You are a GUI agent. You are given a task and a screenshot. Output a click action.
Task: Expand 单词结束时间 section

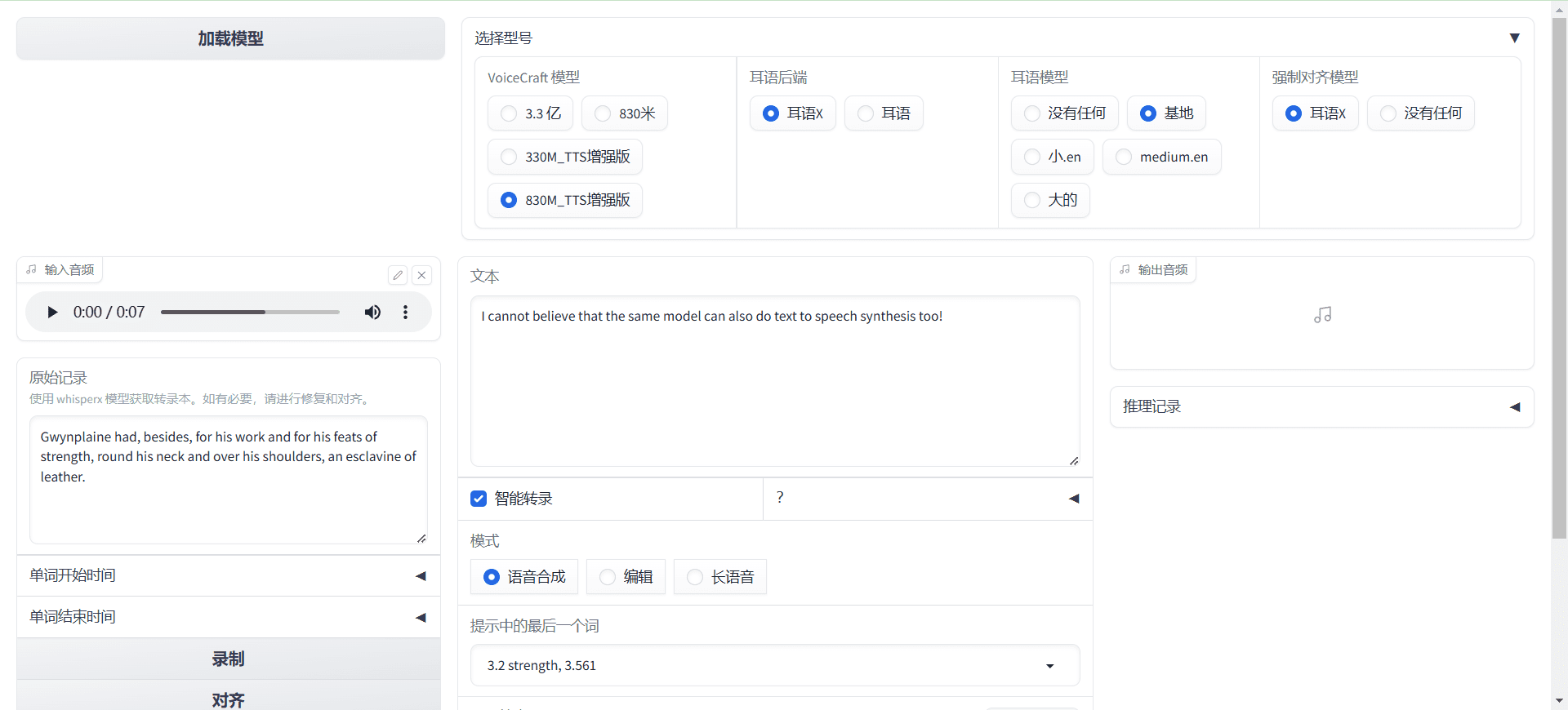[229, 617]
